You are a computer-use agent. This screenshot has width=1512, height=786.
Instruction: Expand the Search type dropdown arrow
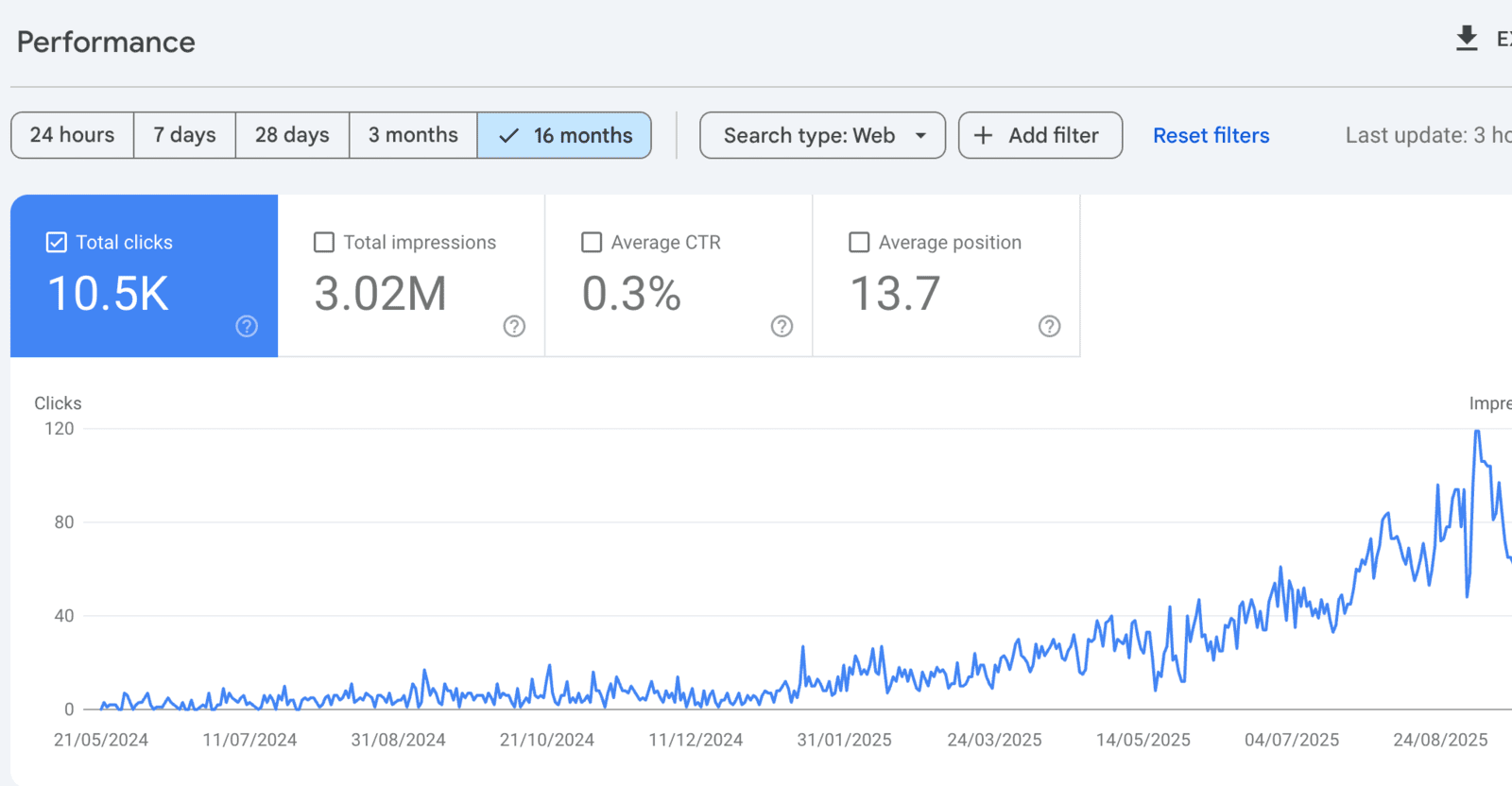point(920,135)
